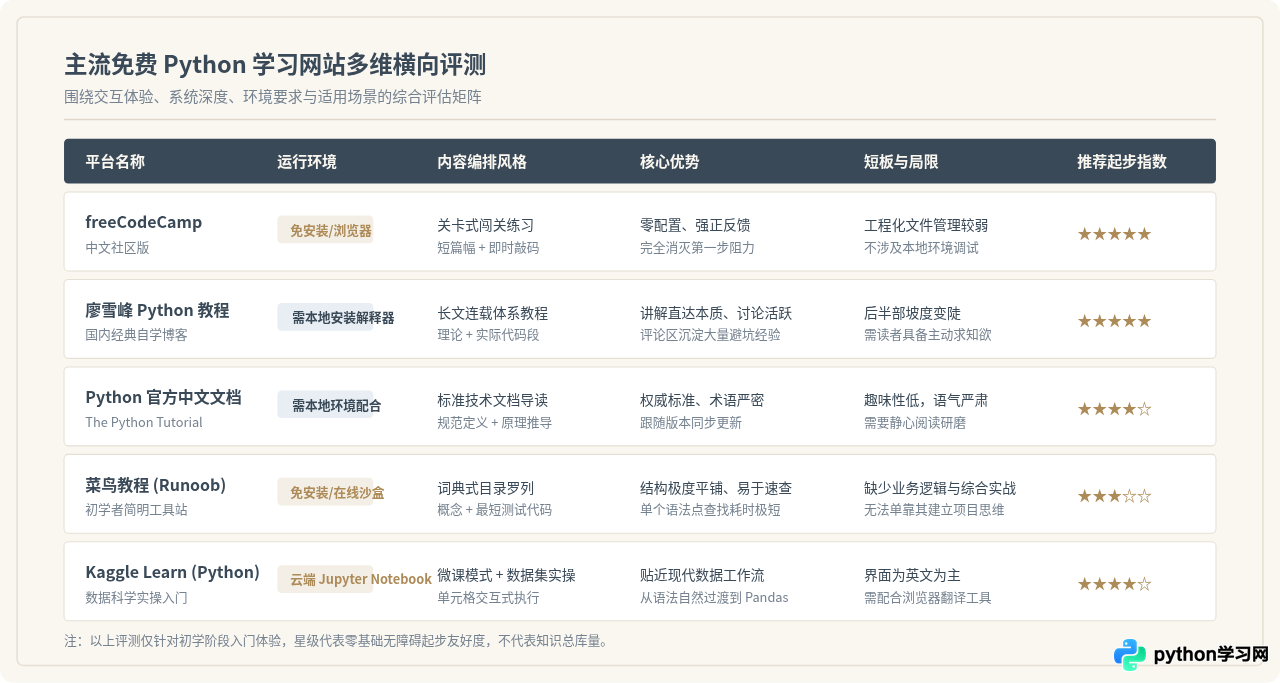Click the 中文社区版 subtitle

pyautogui.click(x=117, y=247)
